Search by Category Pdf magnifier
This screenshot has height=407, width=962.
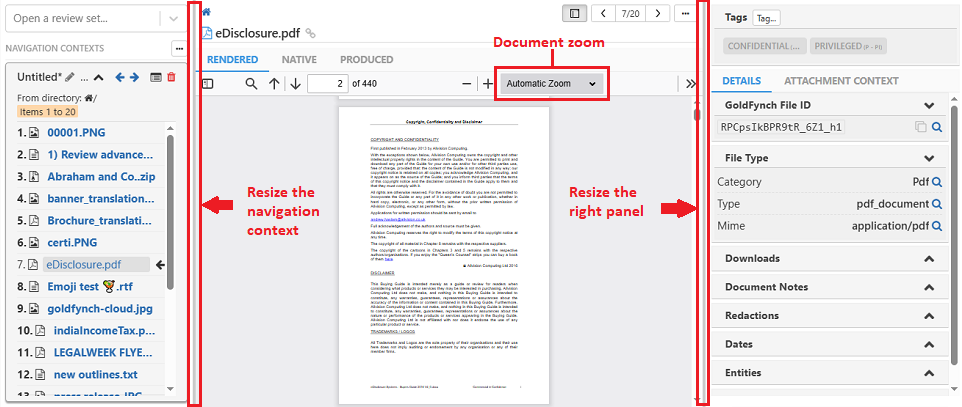[x=937, y=182]
